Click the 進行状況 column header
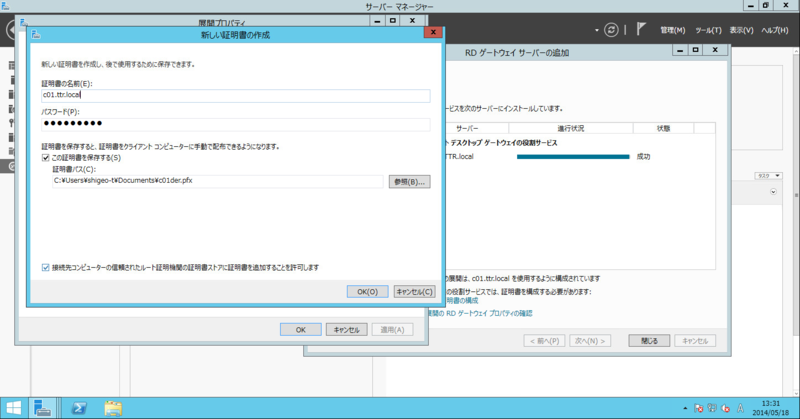Viewport: 800px width, 419px height. coord(570,128)
